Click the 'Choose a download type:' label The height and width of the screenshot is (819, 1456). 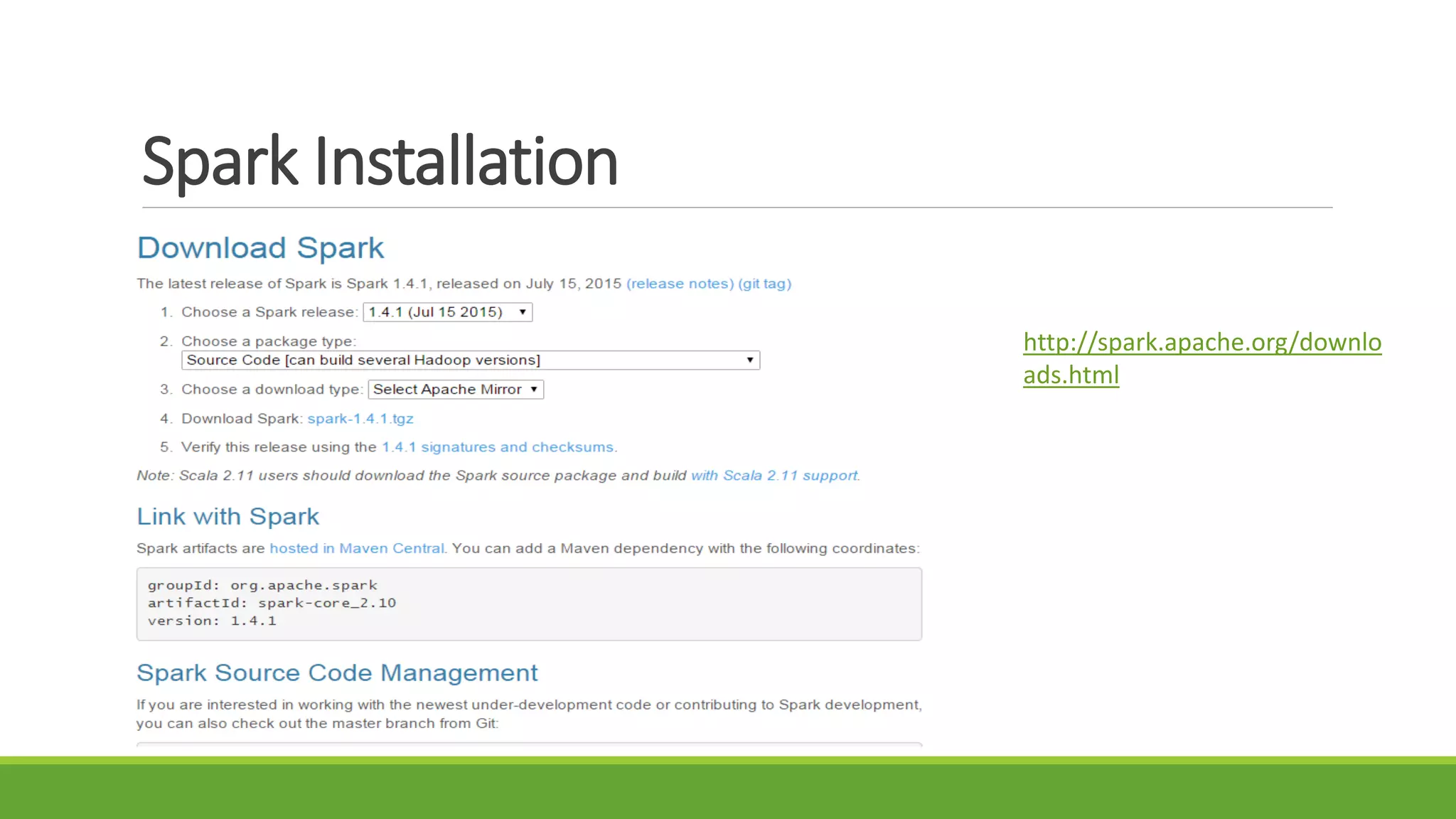point(272,390)
